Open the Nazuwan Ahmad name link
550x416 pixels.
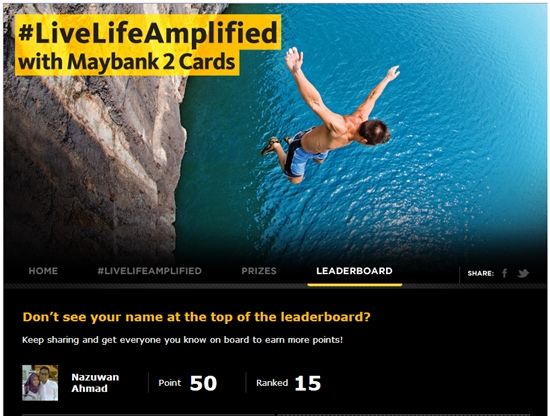(x=95, y=383)
